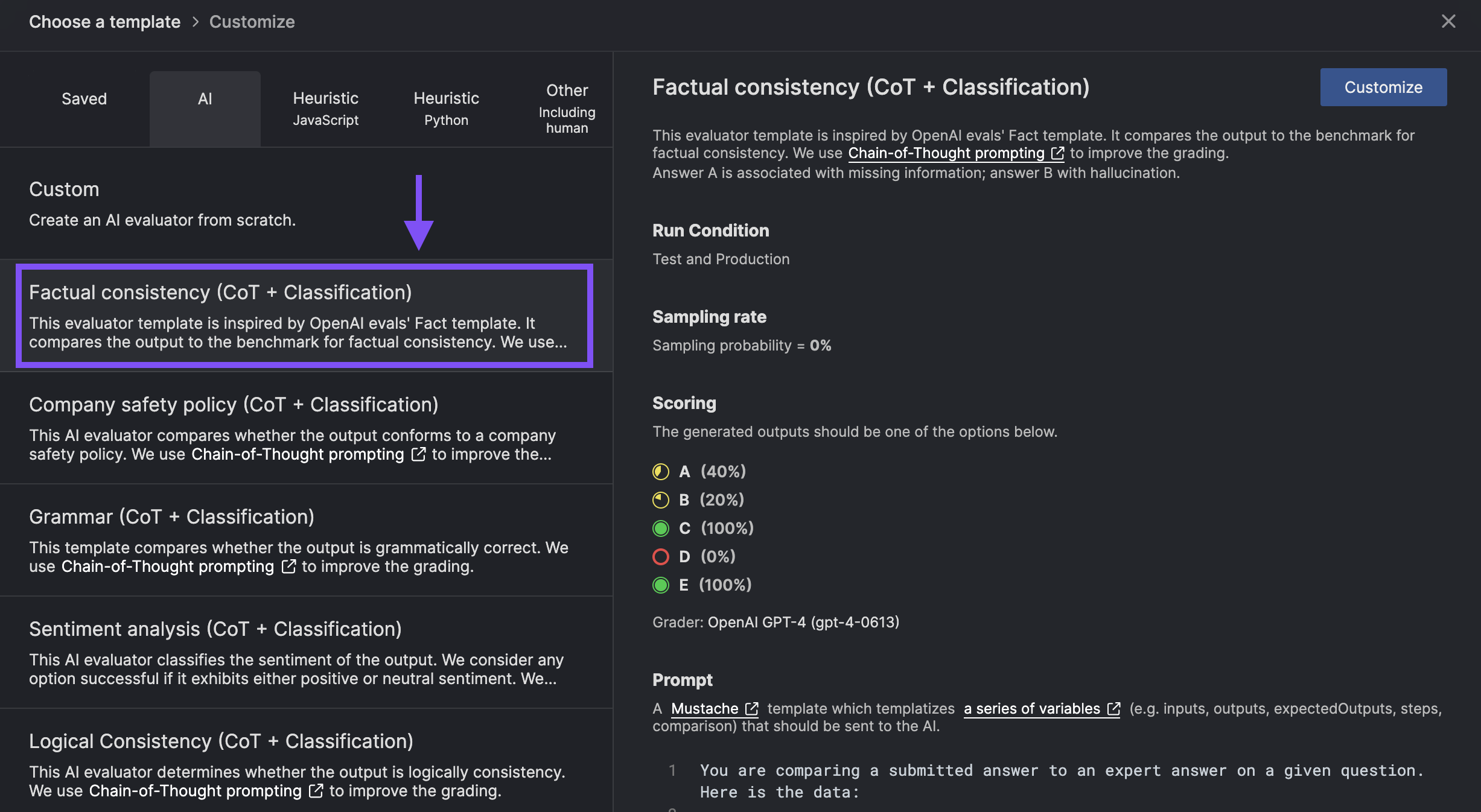Click 'Test and Production' run condition text
This screenshot has width=1481, height=812.
pos(721,259)
